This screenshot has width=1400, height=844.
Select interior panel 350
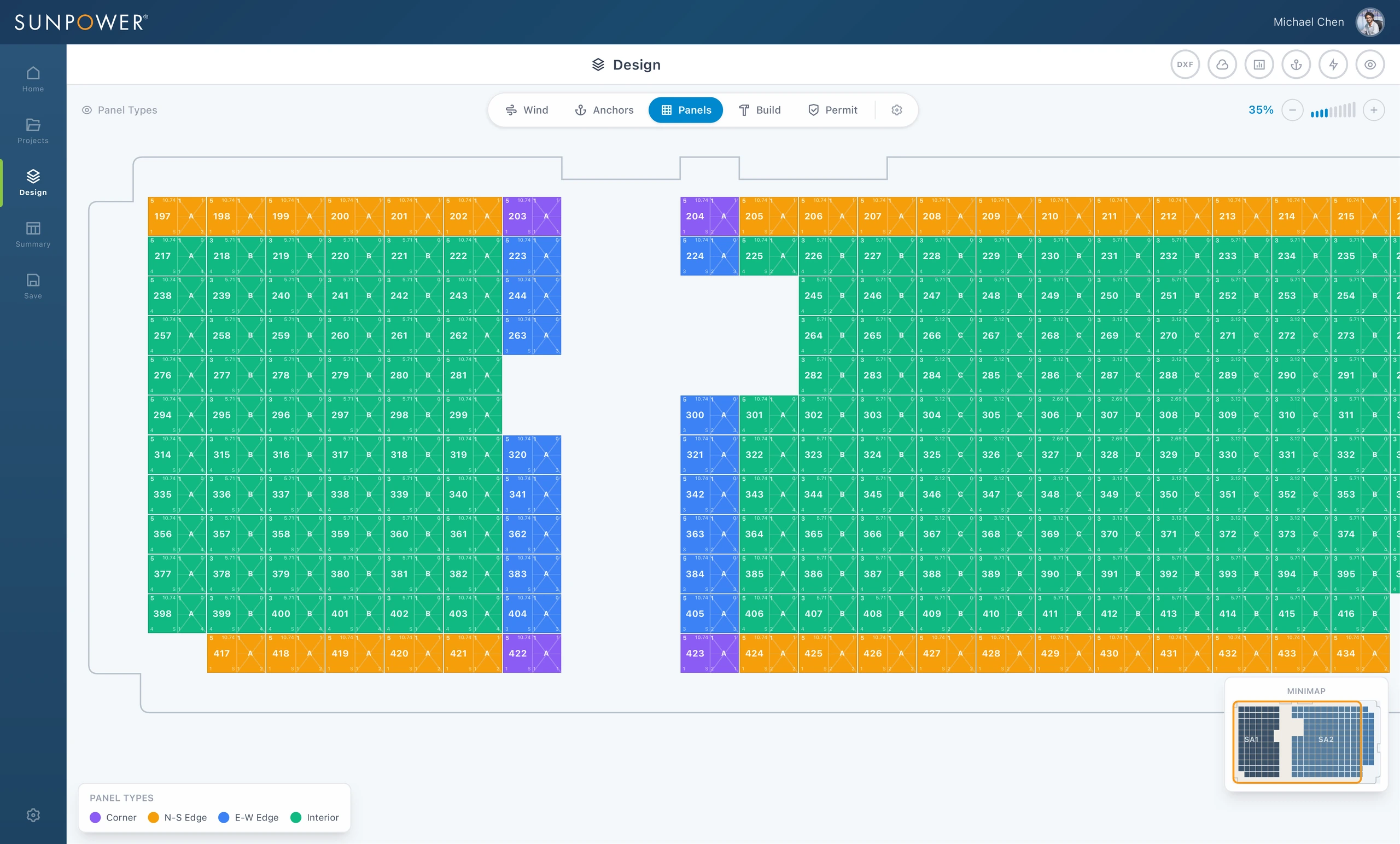[1182, 494]
